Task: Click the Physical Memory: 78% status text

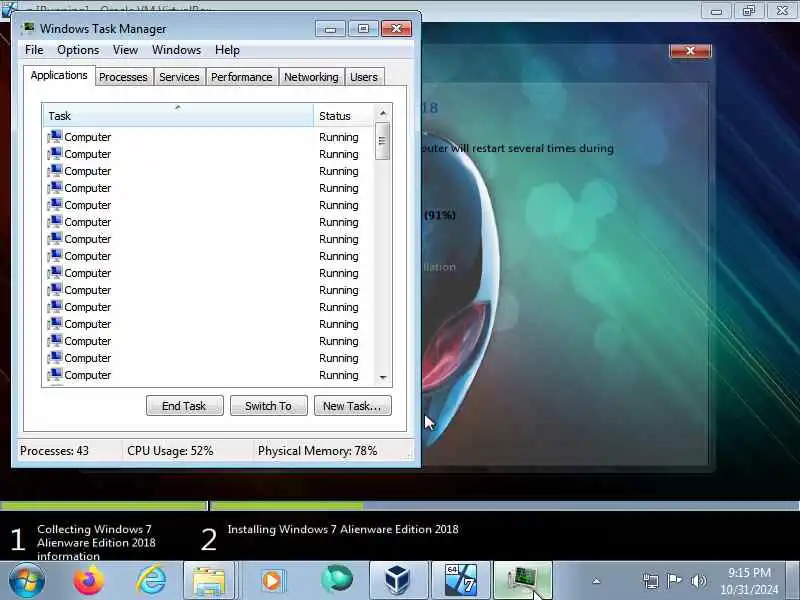Action: tap(317, 451)
